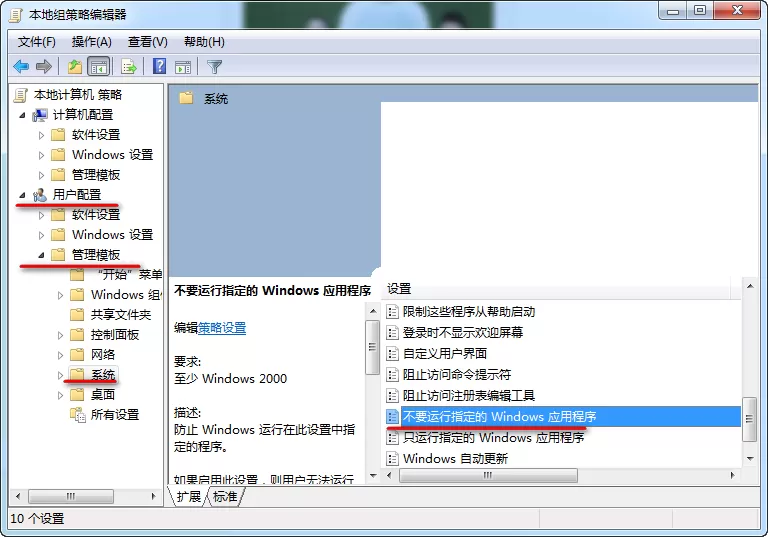Click the Back arrow toolbar icon

point(21,66)
